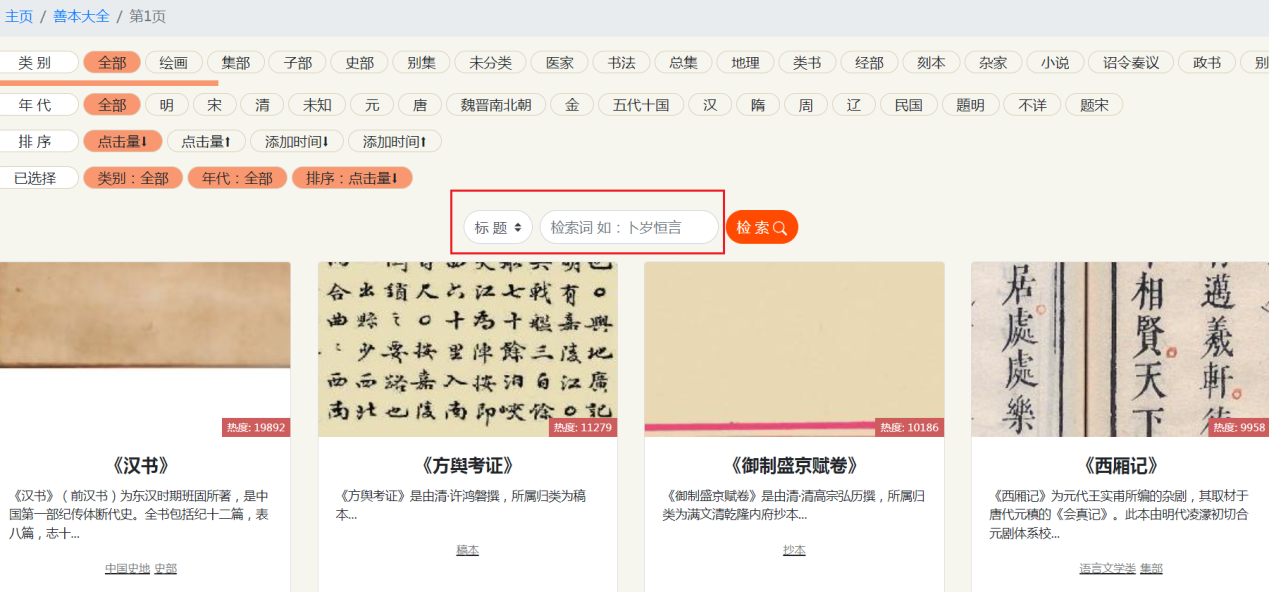Select the 全部 option in the 类别 row
The height and width of the screenshot is (592, 1269).
(x=112, y=62)
